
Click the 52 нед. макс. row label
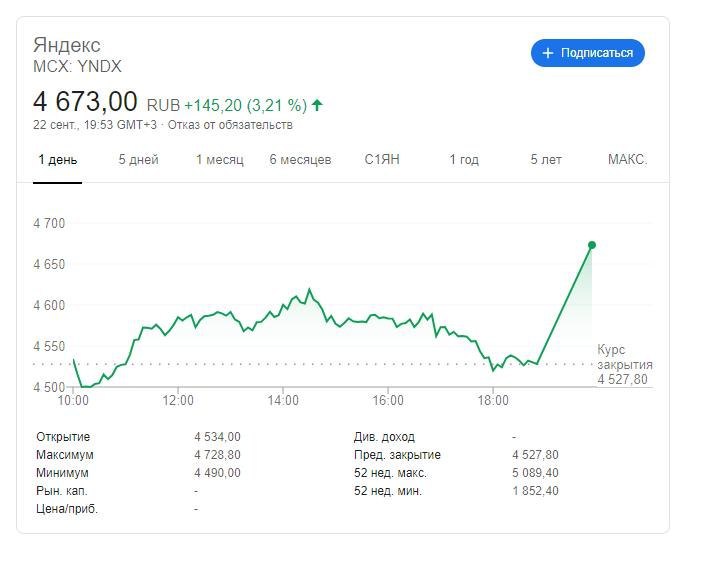[x=390, y=473]
